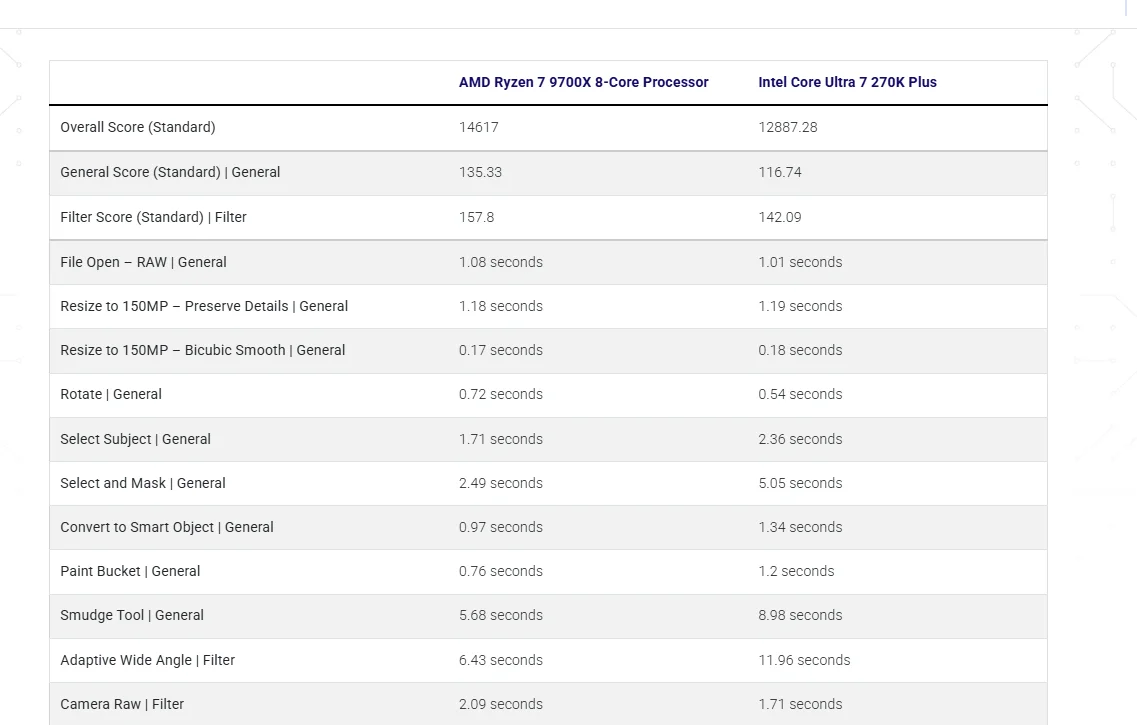Click the 5.05 seconds cell

(x=800, y=483)
